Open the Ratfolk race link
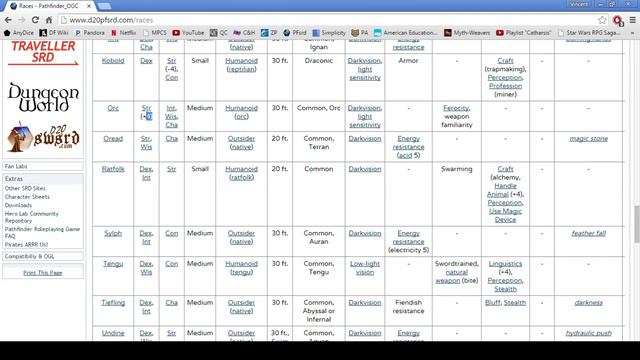 113,169
